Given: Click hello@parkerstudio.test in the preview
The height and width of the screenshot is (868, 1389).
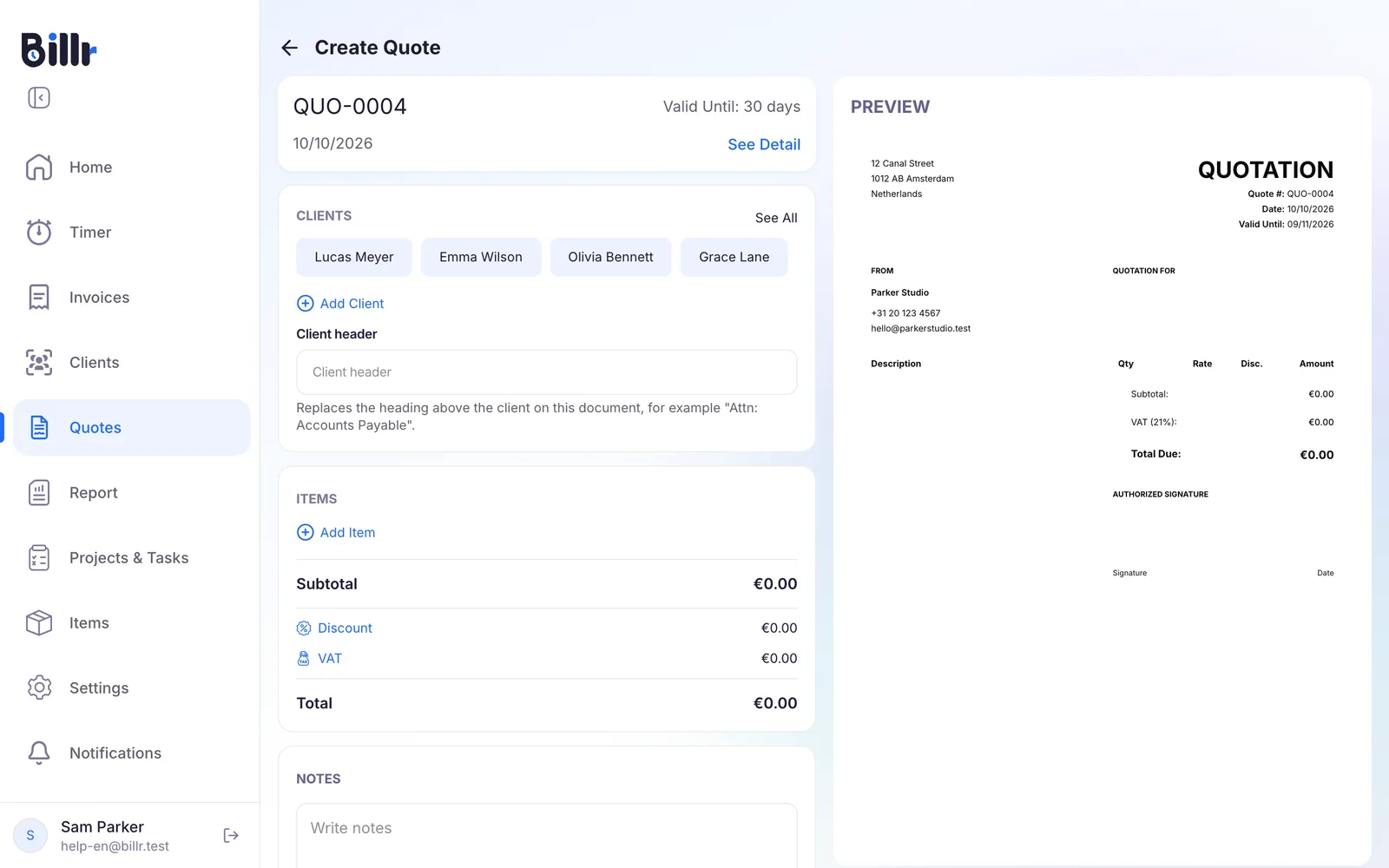Looking at the screenshot, I should [921, 328].
